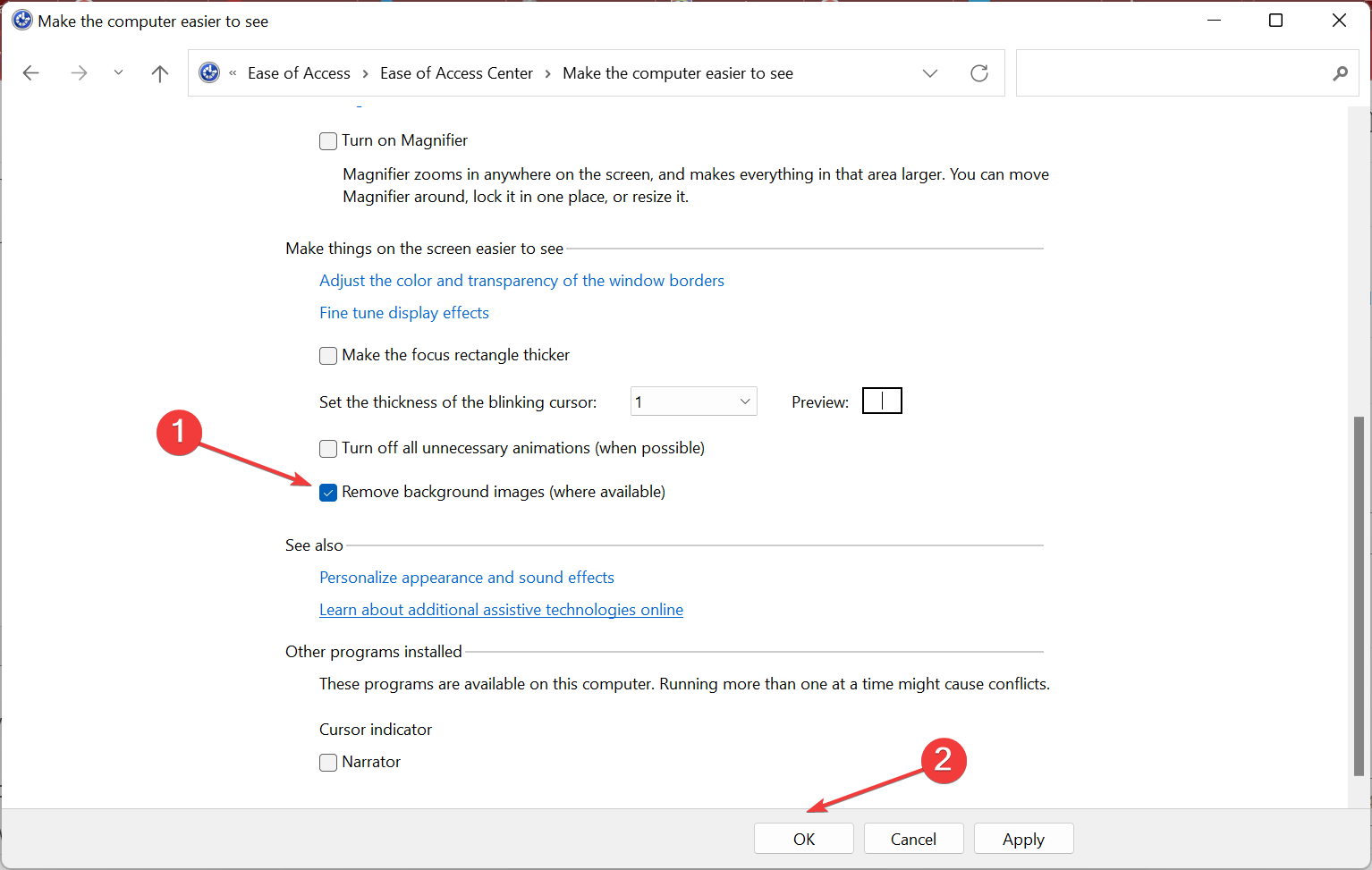The width and height of the screenshot is (1372, 870).
Task: Refresh the page with the refresh icon
Action: 979,73
